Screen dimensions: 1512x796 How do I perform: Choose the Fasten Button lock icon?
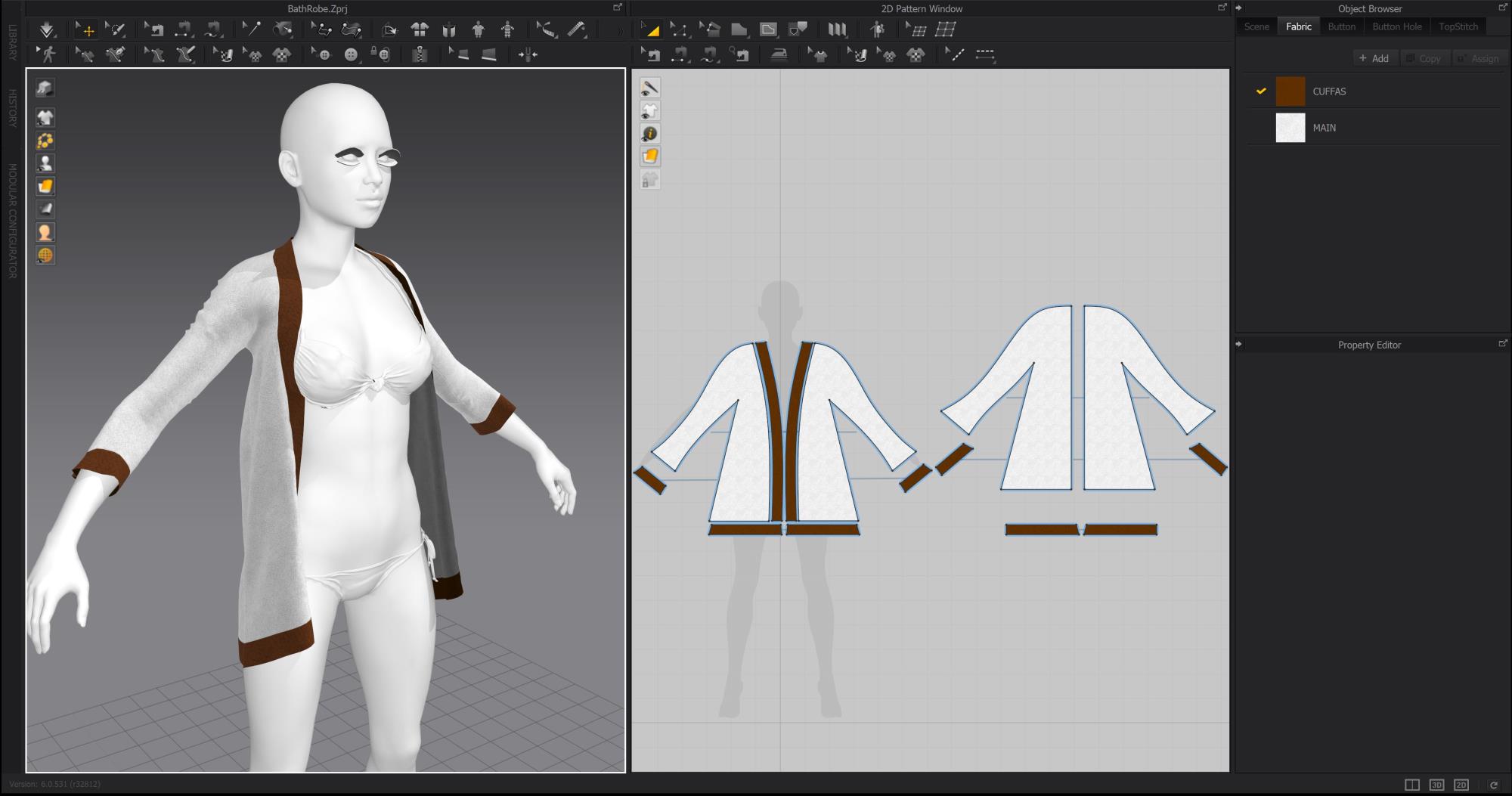pyautogui.click(x=380, y=54)
